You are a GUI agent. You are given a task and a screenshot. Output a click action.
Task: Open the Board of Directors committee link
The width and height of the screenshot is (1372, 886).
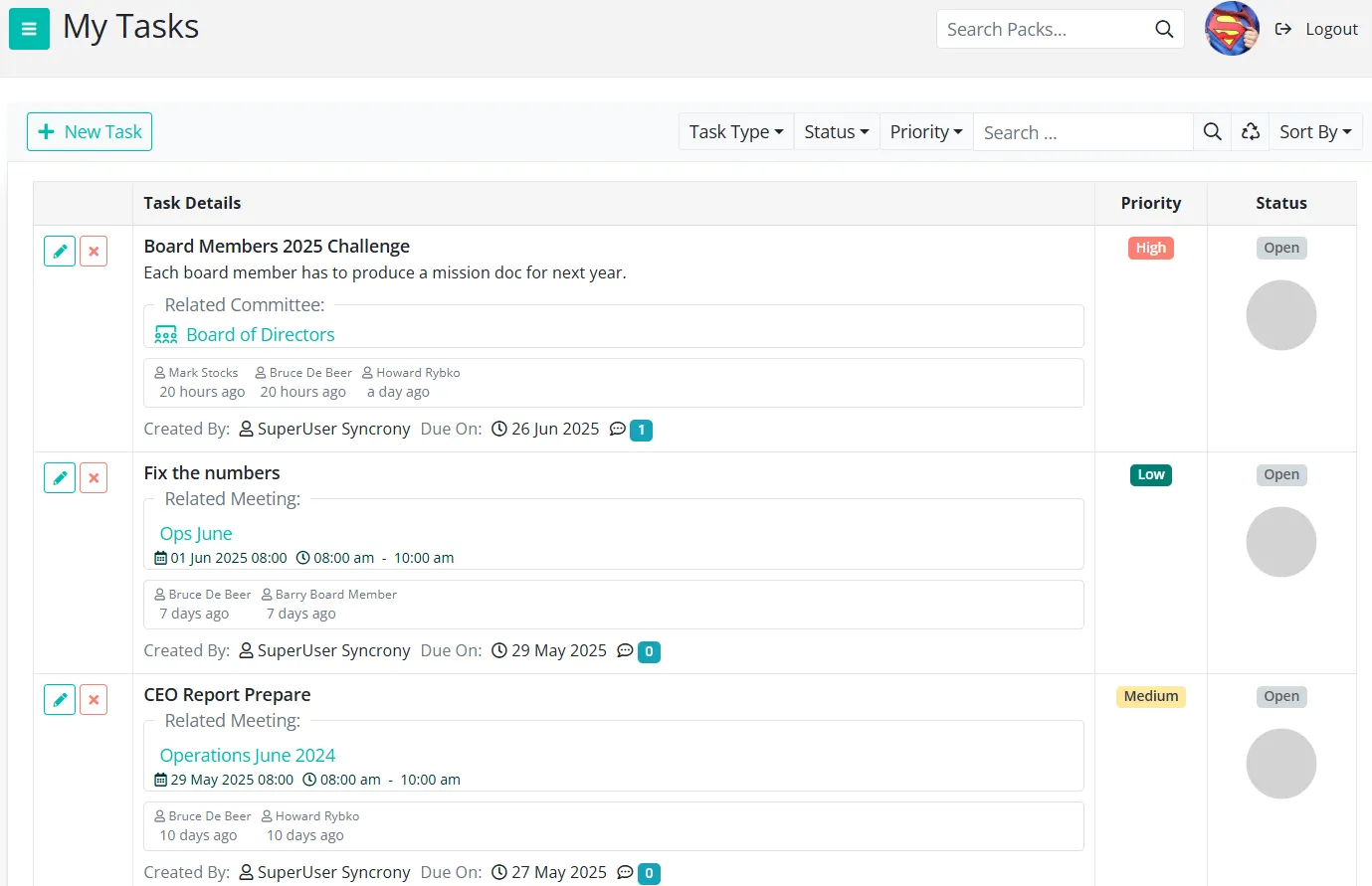[260, 335]
